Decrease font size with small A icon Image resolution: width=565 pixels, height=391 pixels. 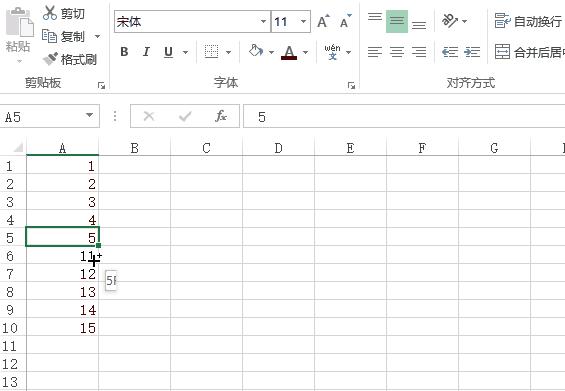point(346,22)
